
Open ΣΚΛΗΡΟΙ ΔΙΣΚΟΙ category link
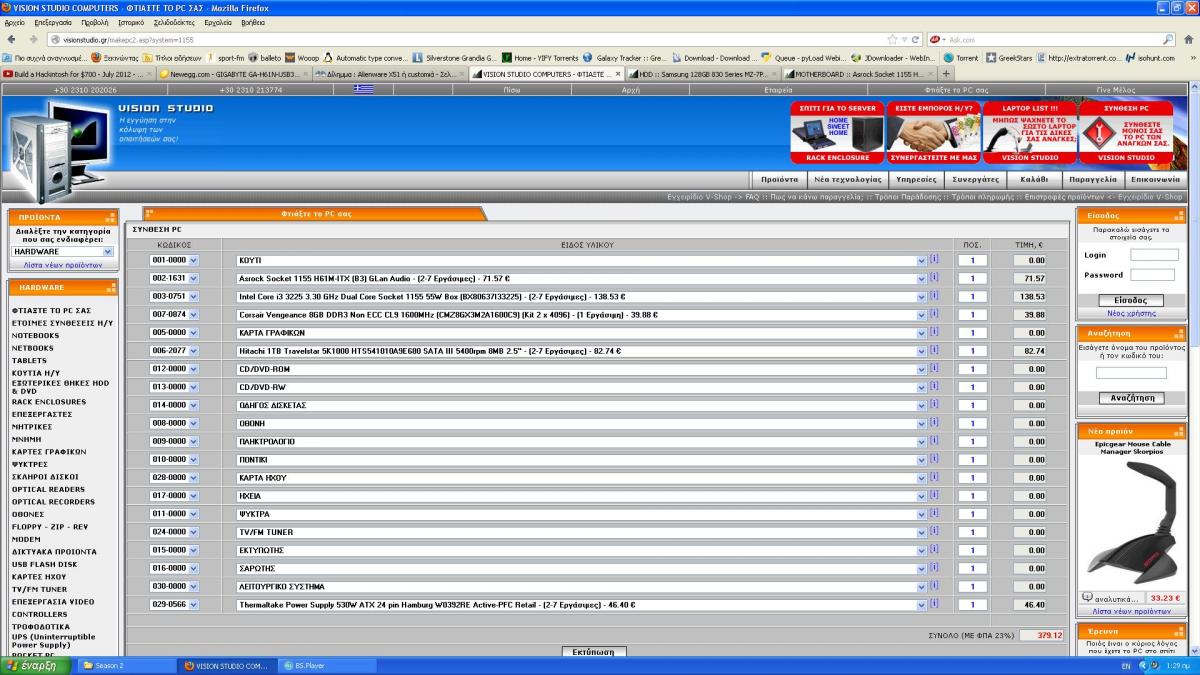(x=45, y=477)
